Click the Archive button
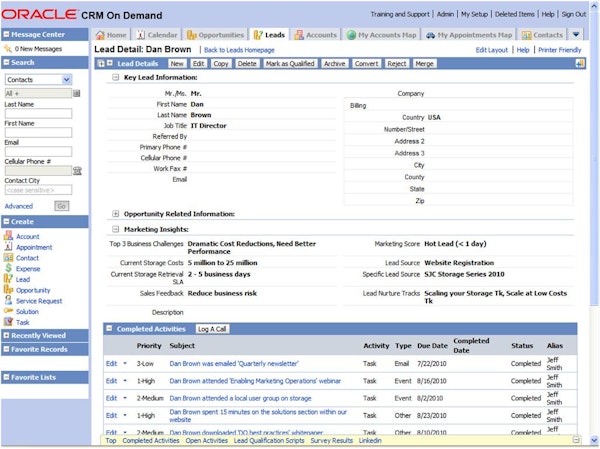The height and width of the screenshot is (449, 600). (334, 64)
